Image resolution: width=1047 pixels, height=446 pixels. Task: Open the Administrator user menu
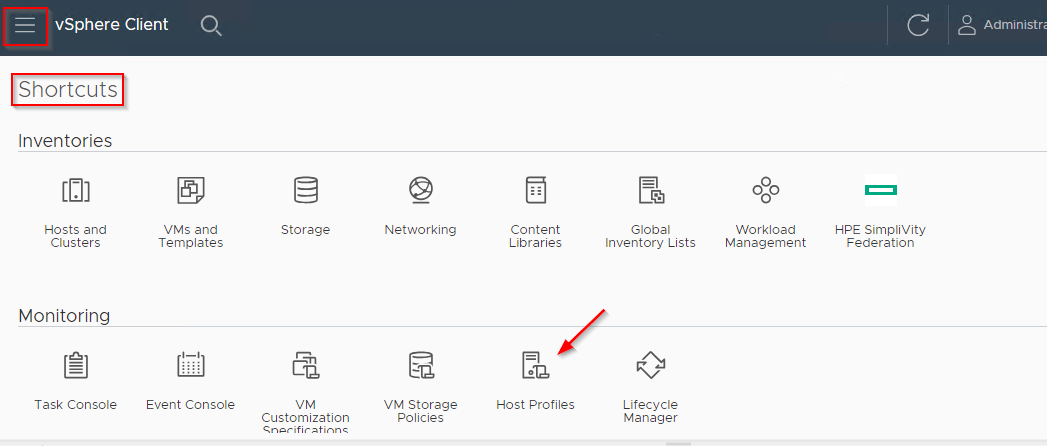(1002, 25)
